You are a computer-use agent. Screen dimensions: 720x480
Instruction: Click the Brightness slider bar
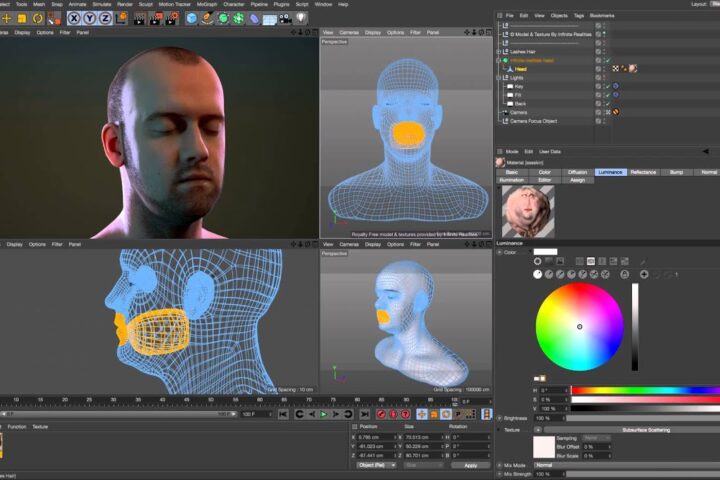643,418
